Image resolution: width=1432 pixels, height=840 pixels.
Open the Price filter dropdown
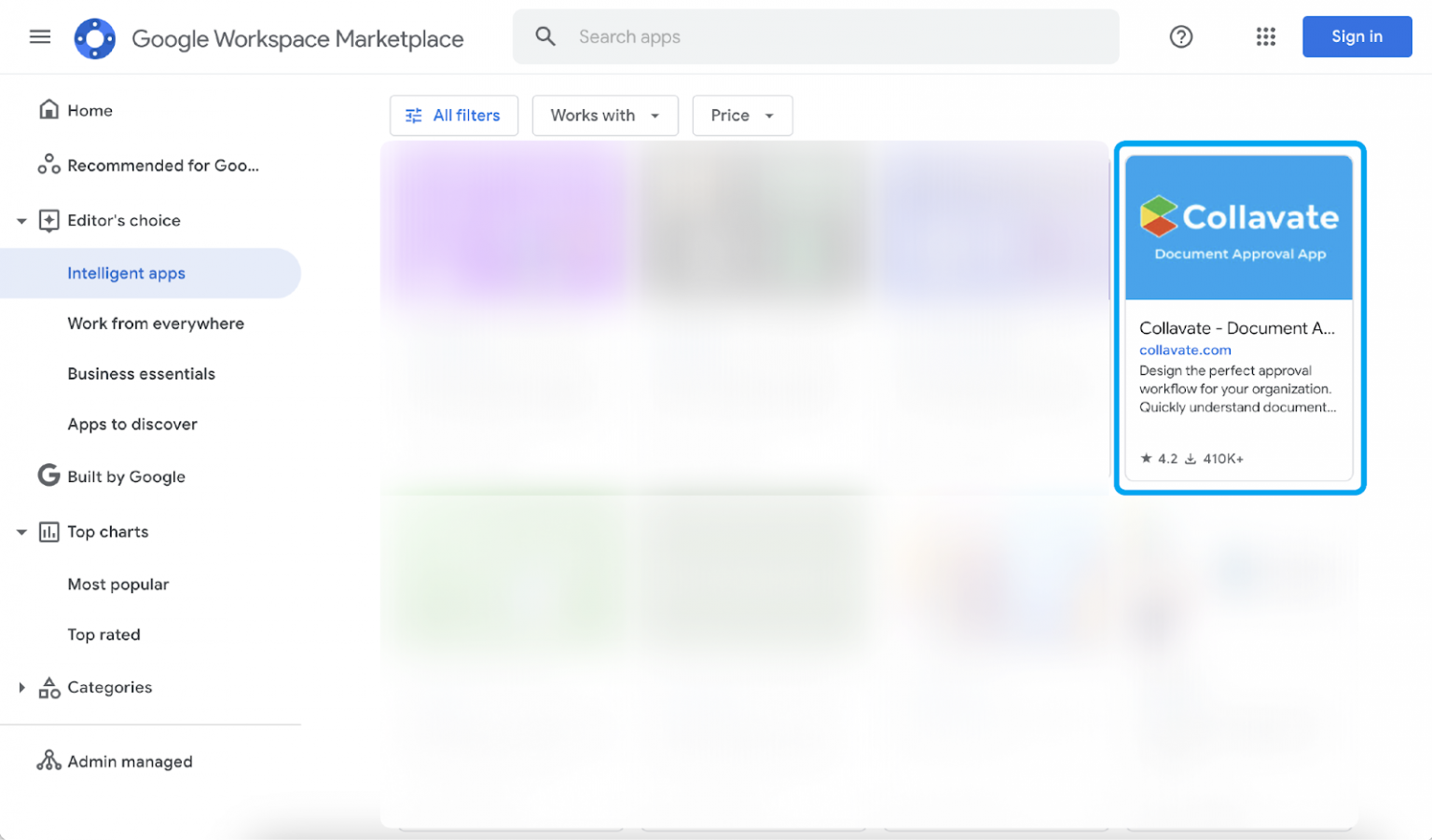[741, 116]
